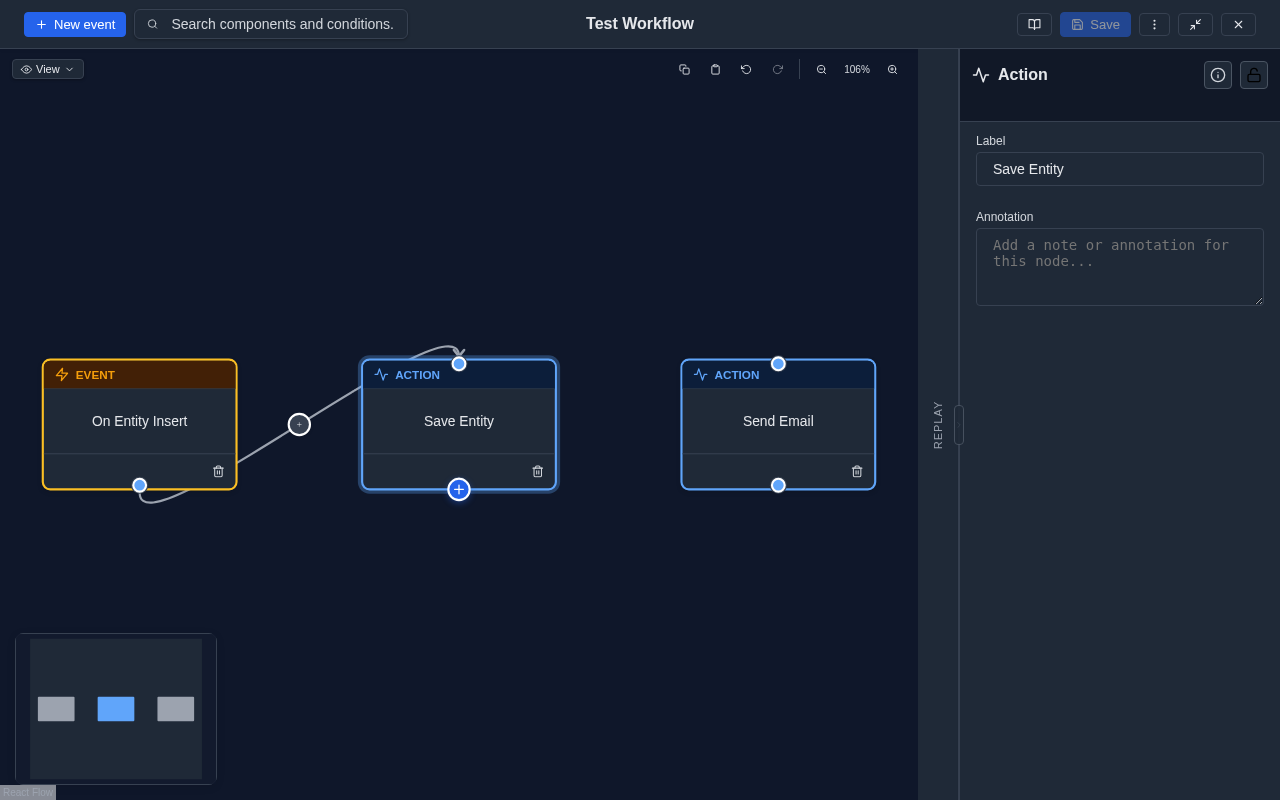Click the plus handle below Save Entity node
Screen dimensions: 1280x800
[x=458, y=489]
